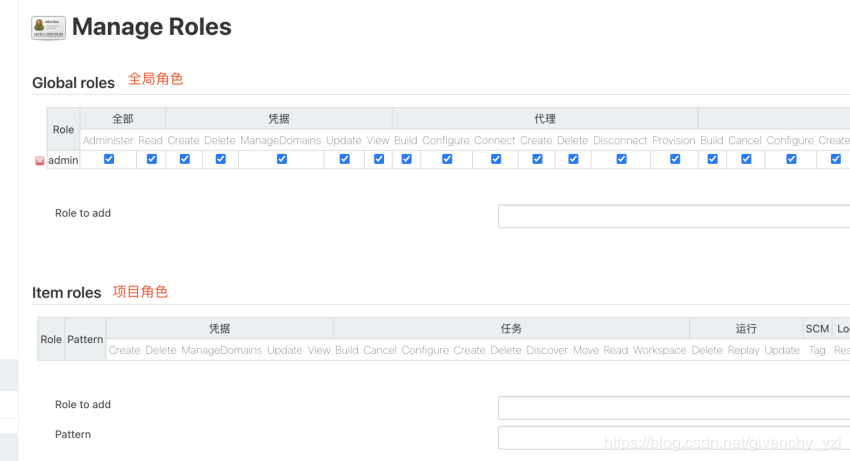Click the 'admin' role name cell

63,160
